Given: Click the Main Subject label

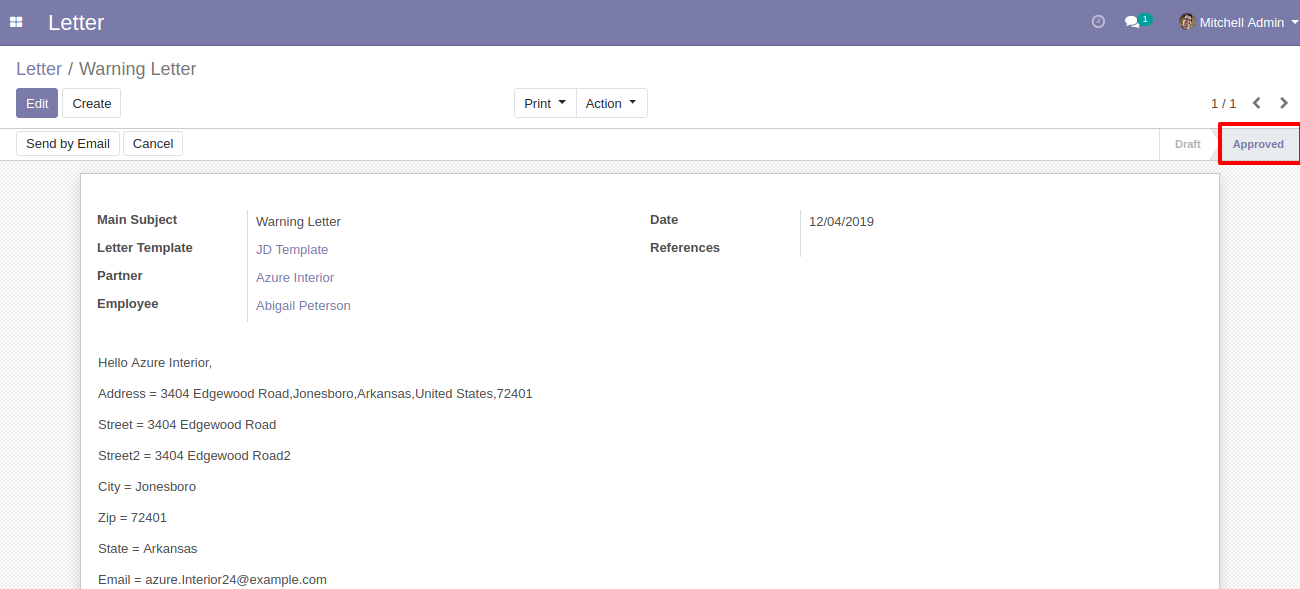Looking at the screenshot, I should 137,220.
